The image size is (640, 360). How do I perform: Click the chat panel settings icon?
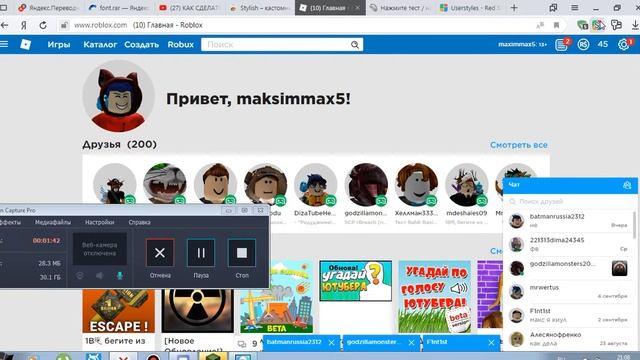pyautogui.click(x=627, y=185)
